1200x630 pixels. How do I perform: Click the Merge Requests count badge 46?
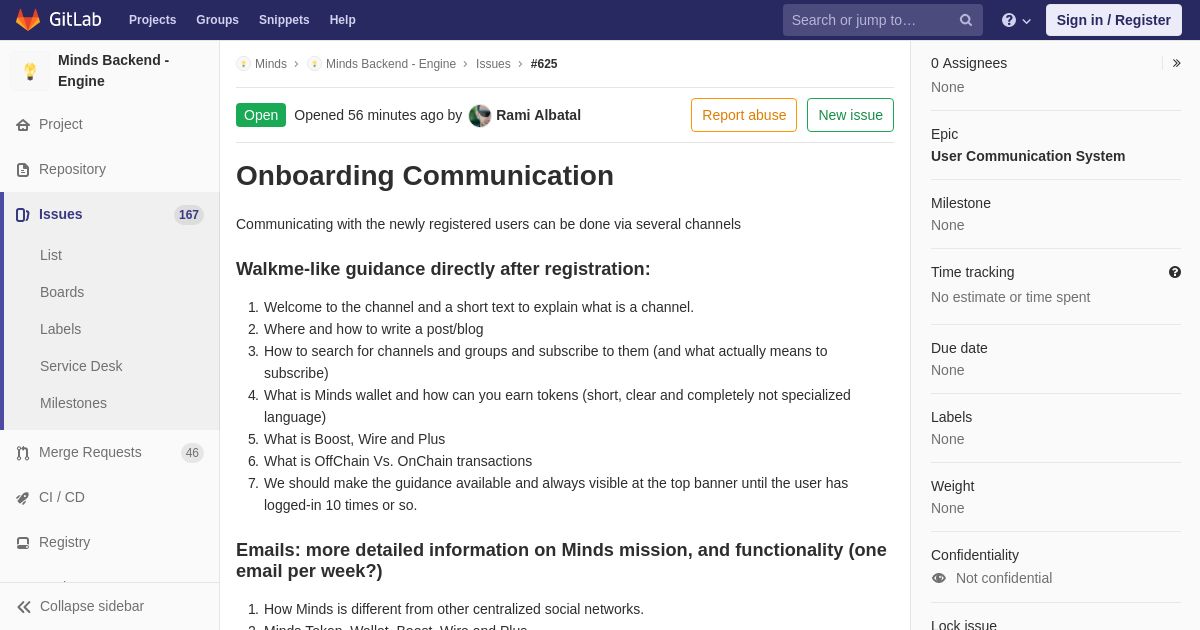pyautogui.click(x=192, y=453)
